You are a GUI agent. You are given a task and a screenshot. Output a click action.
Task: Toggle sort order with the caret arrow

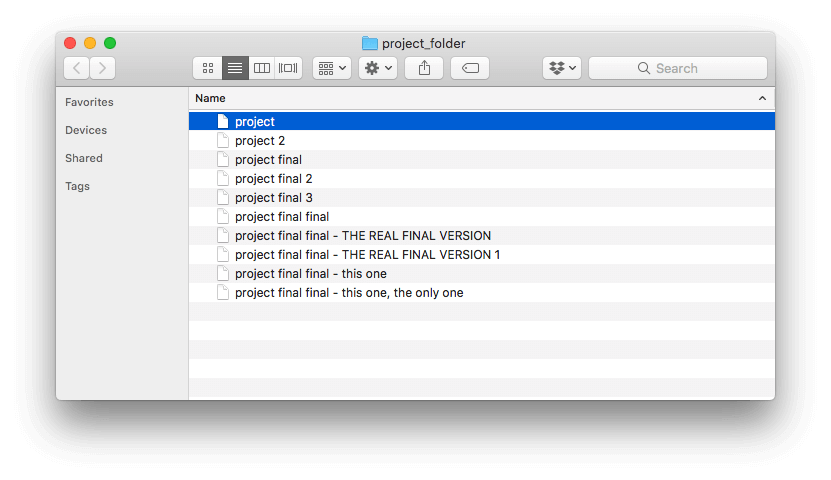pos(762,98)
